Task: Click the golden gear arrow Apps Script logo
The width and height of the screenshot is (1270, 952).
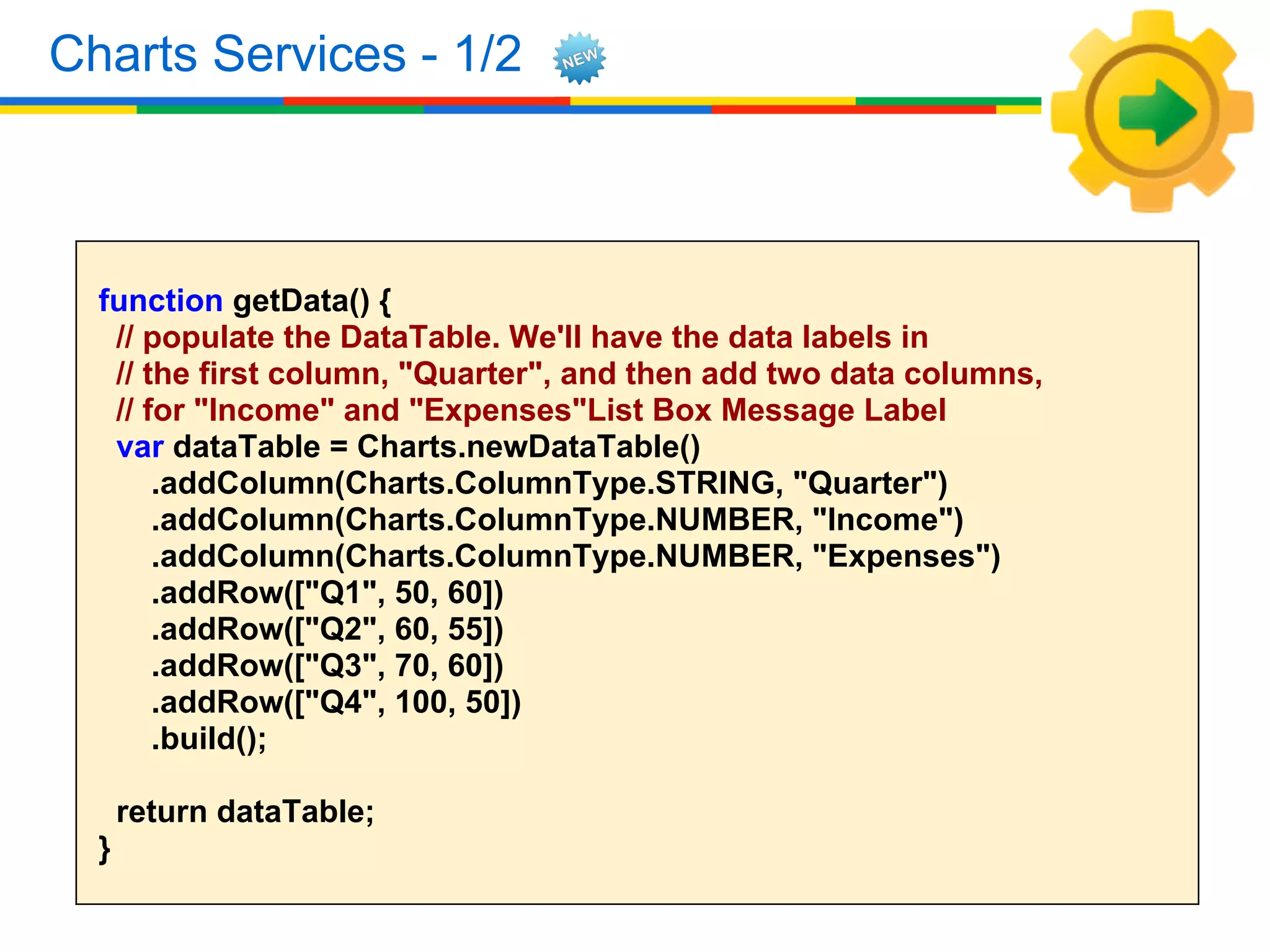Action: [x=1152, y=112]
